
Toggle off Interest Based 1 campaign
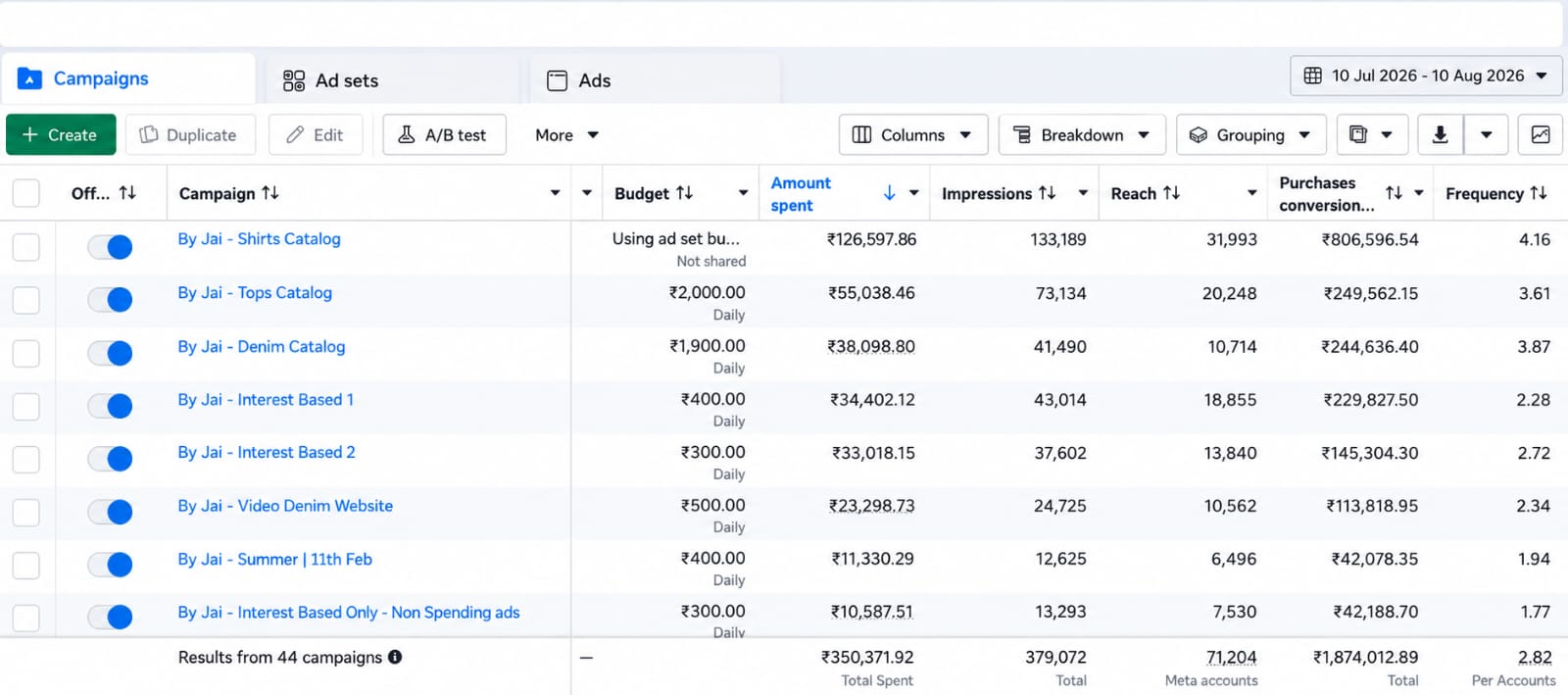pyautogui.click(x=110, y=406)
